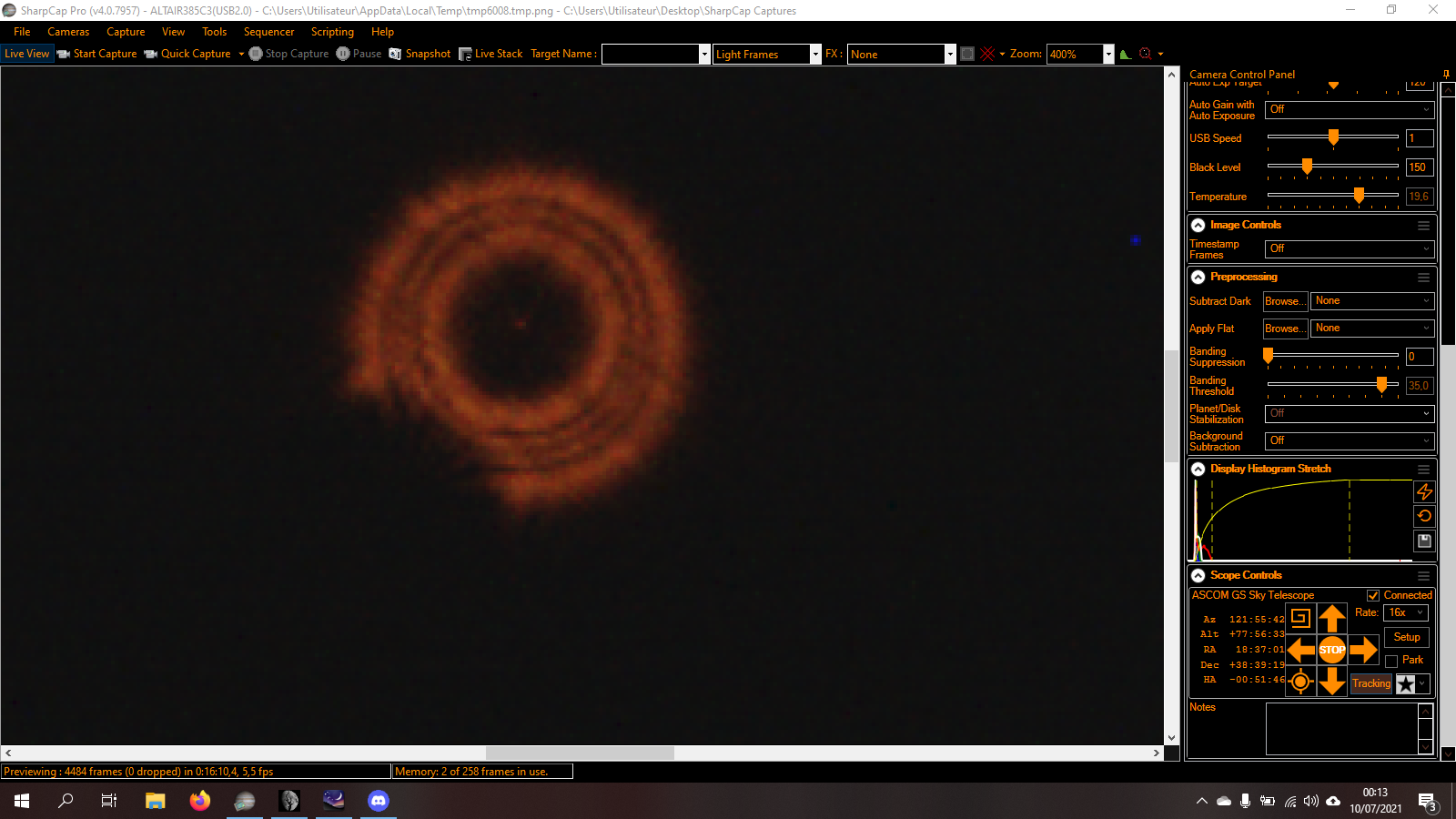Click the crosshair recenter icon

[x=1300, y=681]
